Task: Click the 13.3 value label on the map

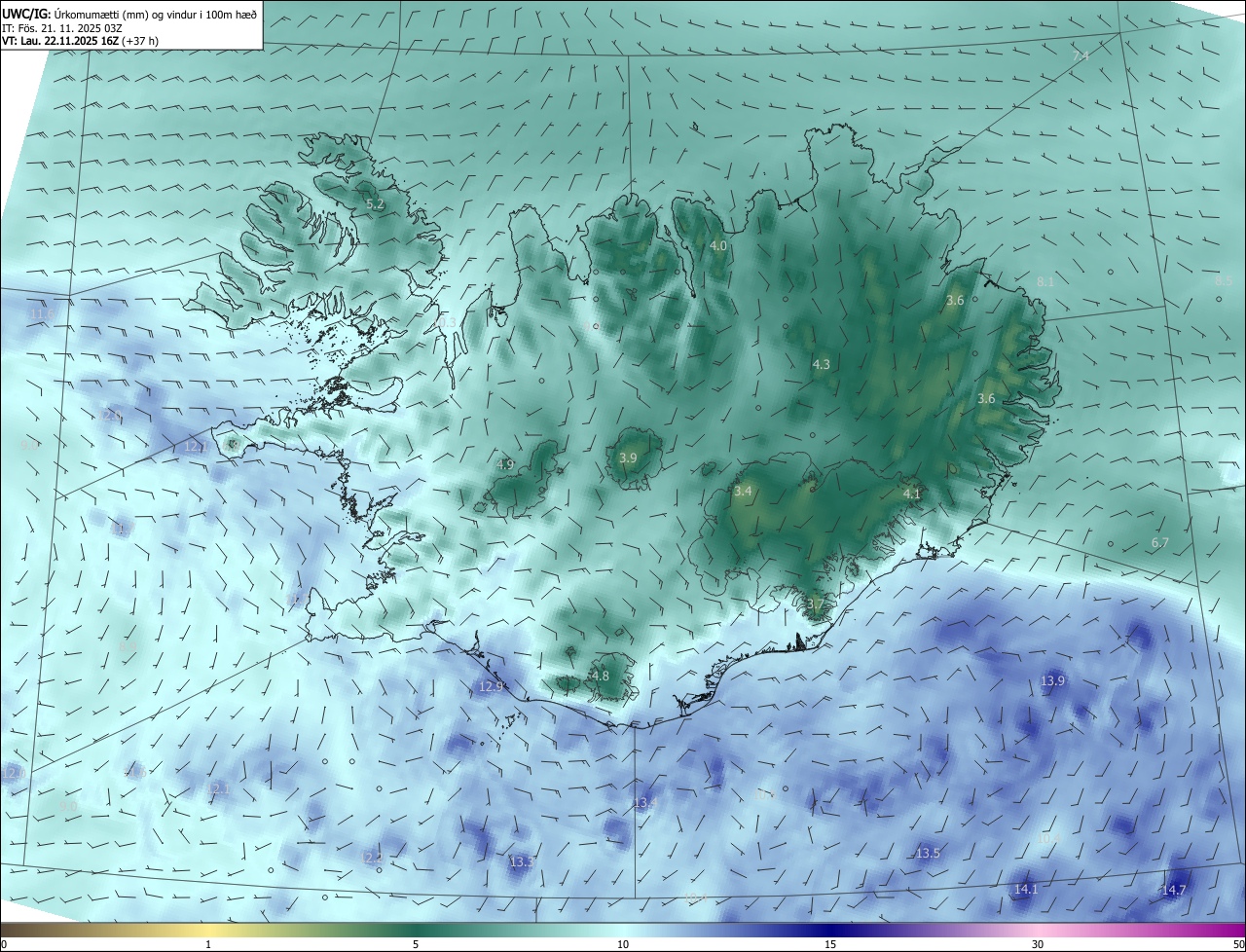Action: click(521, 861)
